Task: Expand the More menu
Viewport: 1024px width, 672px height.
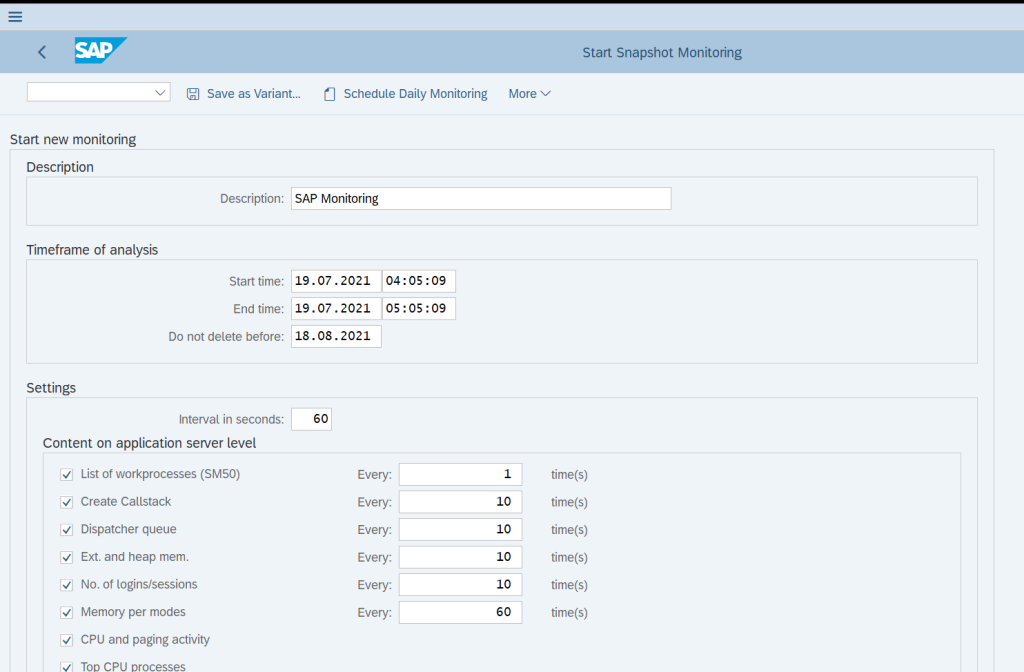Action: pos(530,94)
